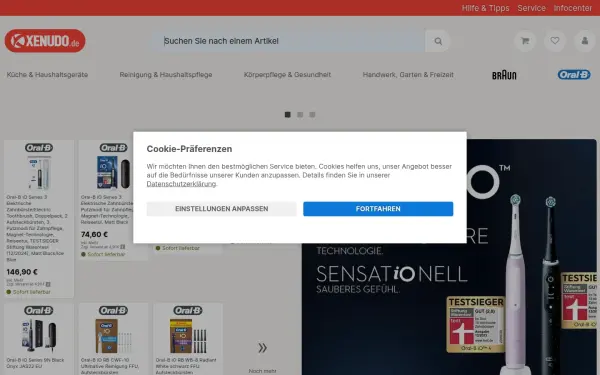600x375 pixels.
Task: Click inside the article search field
Action: [289, 41]
